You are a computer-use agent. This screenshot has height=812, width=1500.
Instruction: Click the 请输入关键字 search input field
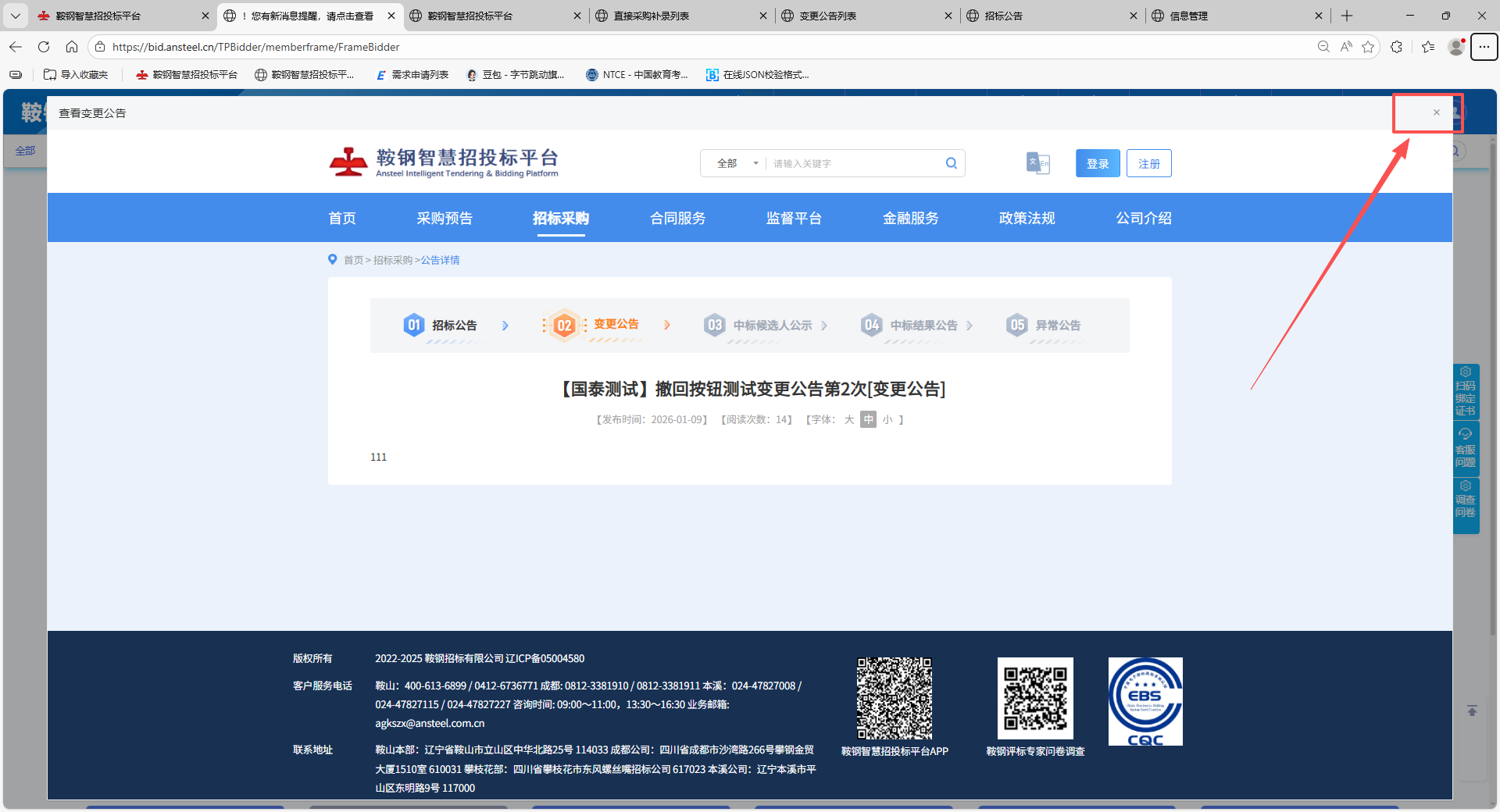pyautogui.click(x=855, y=163)
